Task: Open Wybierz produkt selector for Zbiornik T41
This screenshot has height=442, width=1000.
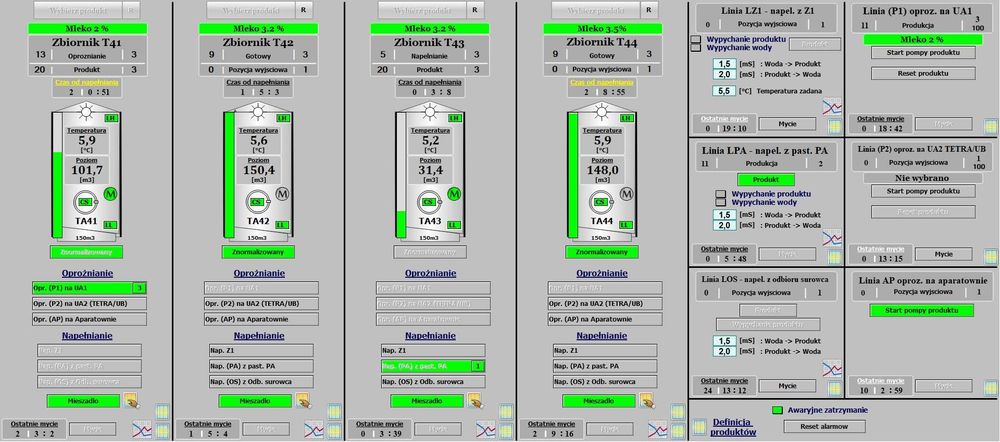Action: (x=77, y=10)
